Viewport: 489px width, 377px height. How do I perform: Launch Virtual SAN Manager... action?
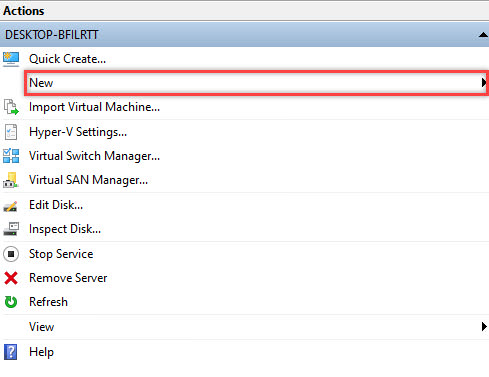pyautogui.click(x=88, y=180)
